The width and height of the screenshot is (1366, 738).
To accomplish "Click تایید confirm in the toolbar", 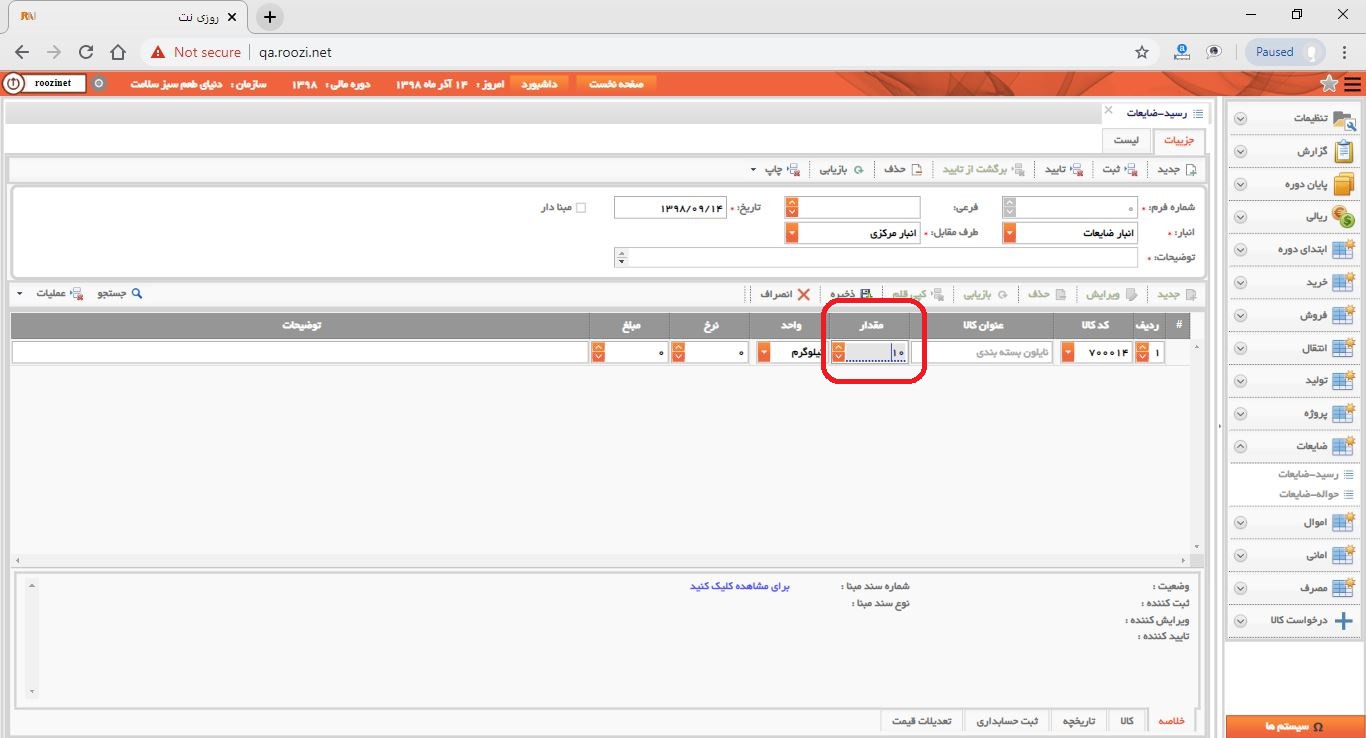I will pyautogui.click(x=1064, y=169).
